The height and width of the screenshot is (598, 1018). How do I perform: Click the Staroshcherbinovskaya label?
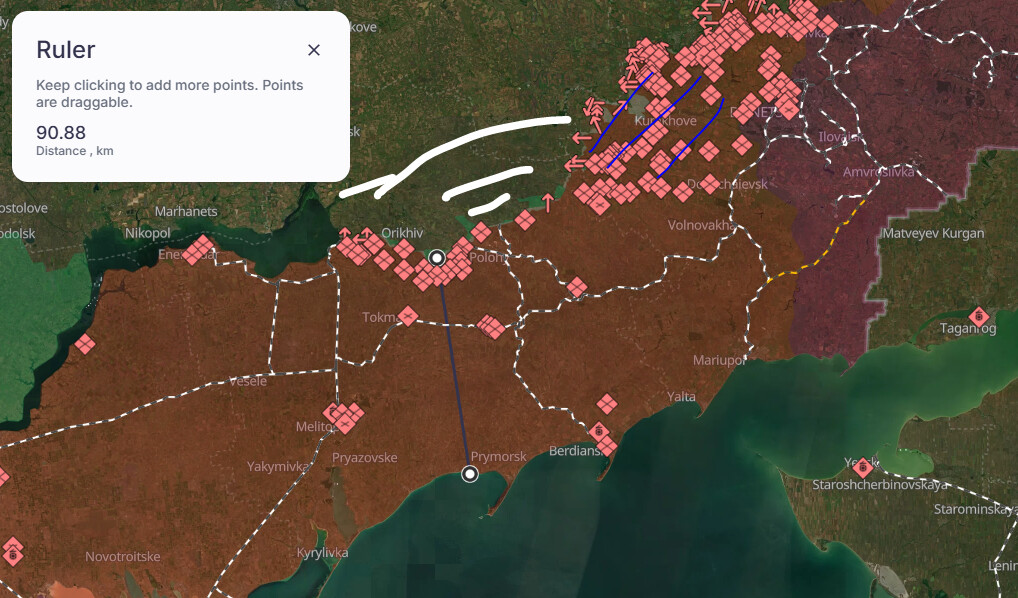(880, 485)
